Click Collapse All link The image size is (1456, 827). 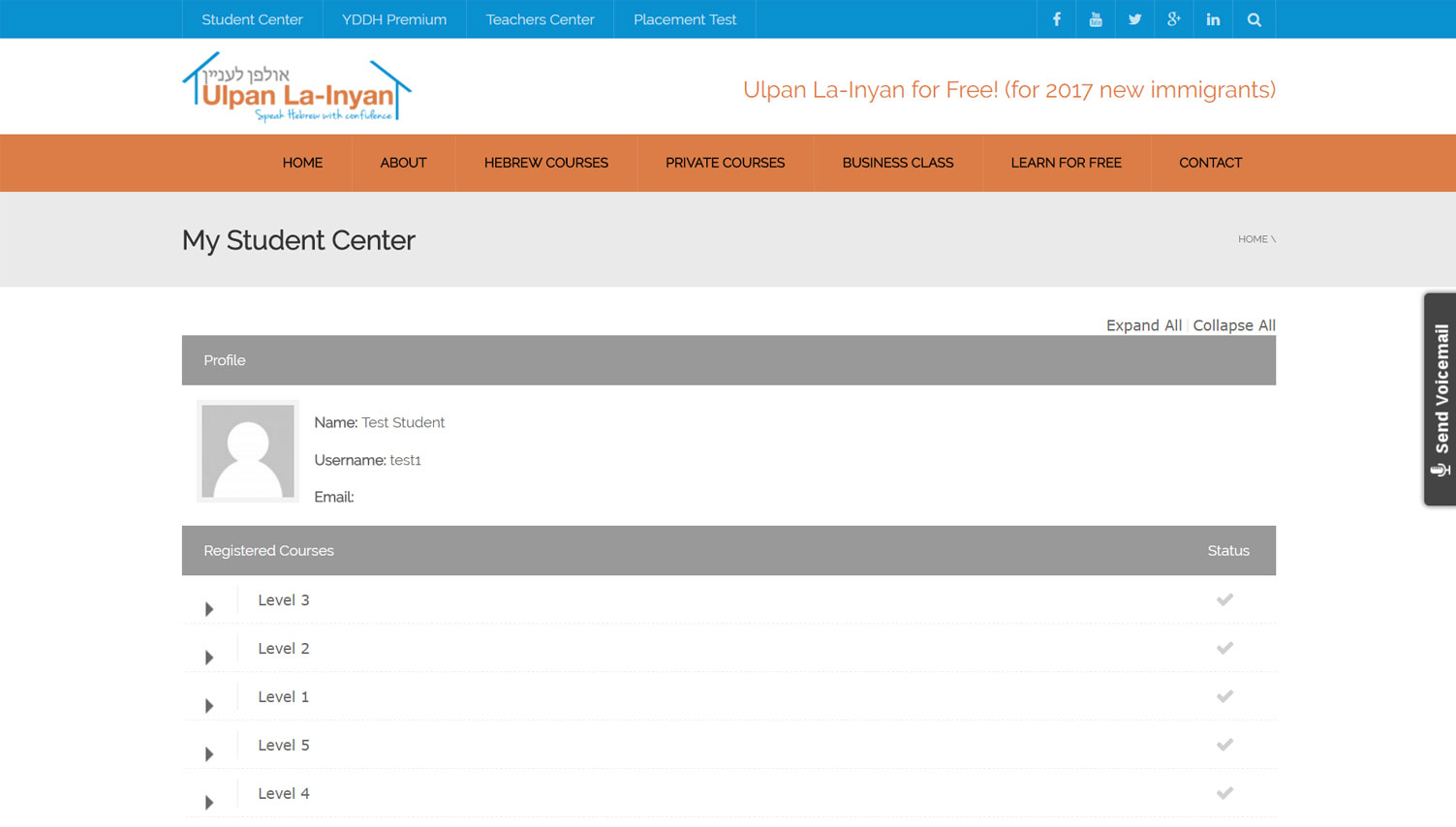tap(1233, 325)
